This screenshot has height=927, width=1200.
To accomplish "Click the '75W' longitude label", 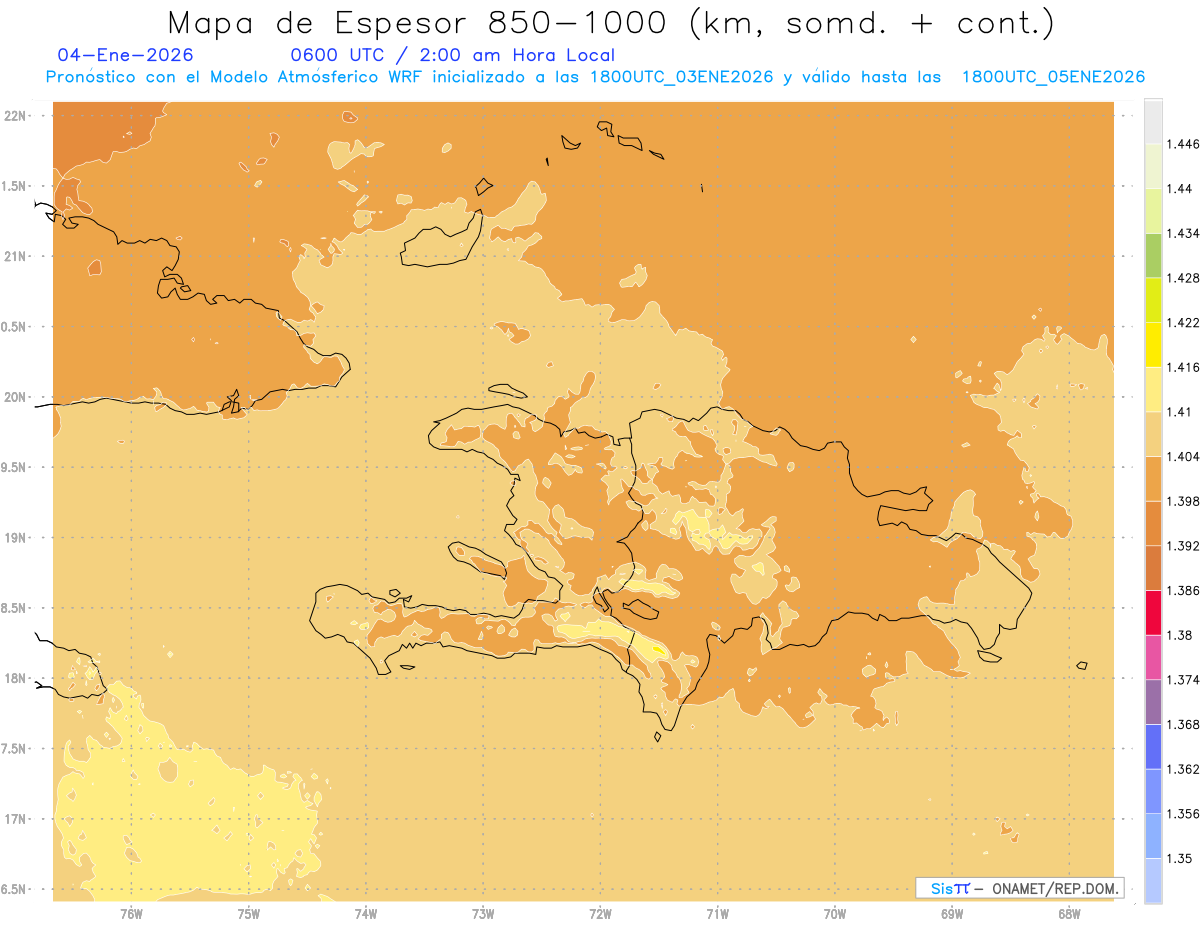I will pyautogui.click(x=249, y=914).
